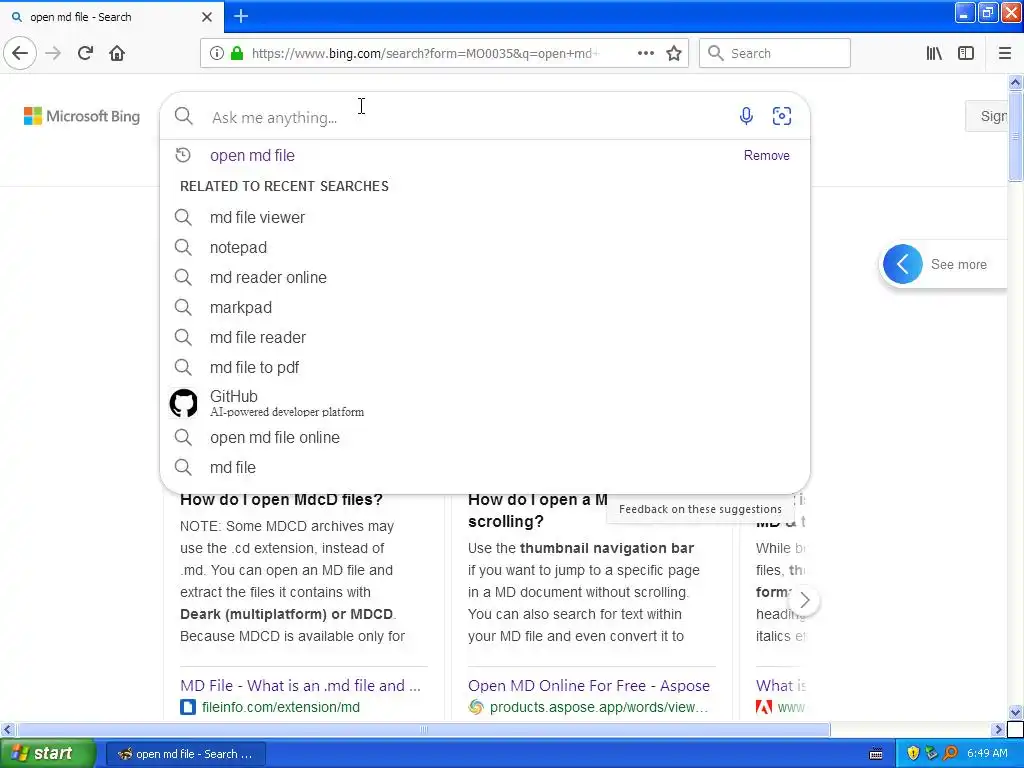Bookmark this page with the star
Viewport: 1024px width, 768px height.
tap(674, 53)
